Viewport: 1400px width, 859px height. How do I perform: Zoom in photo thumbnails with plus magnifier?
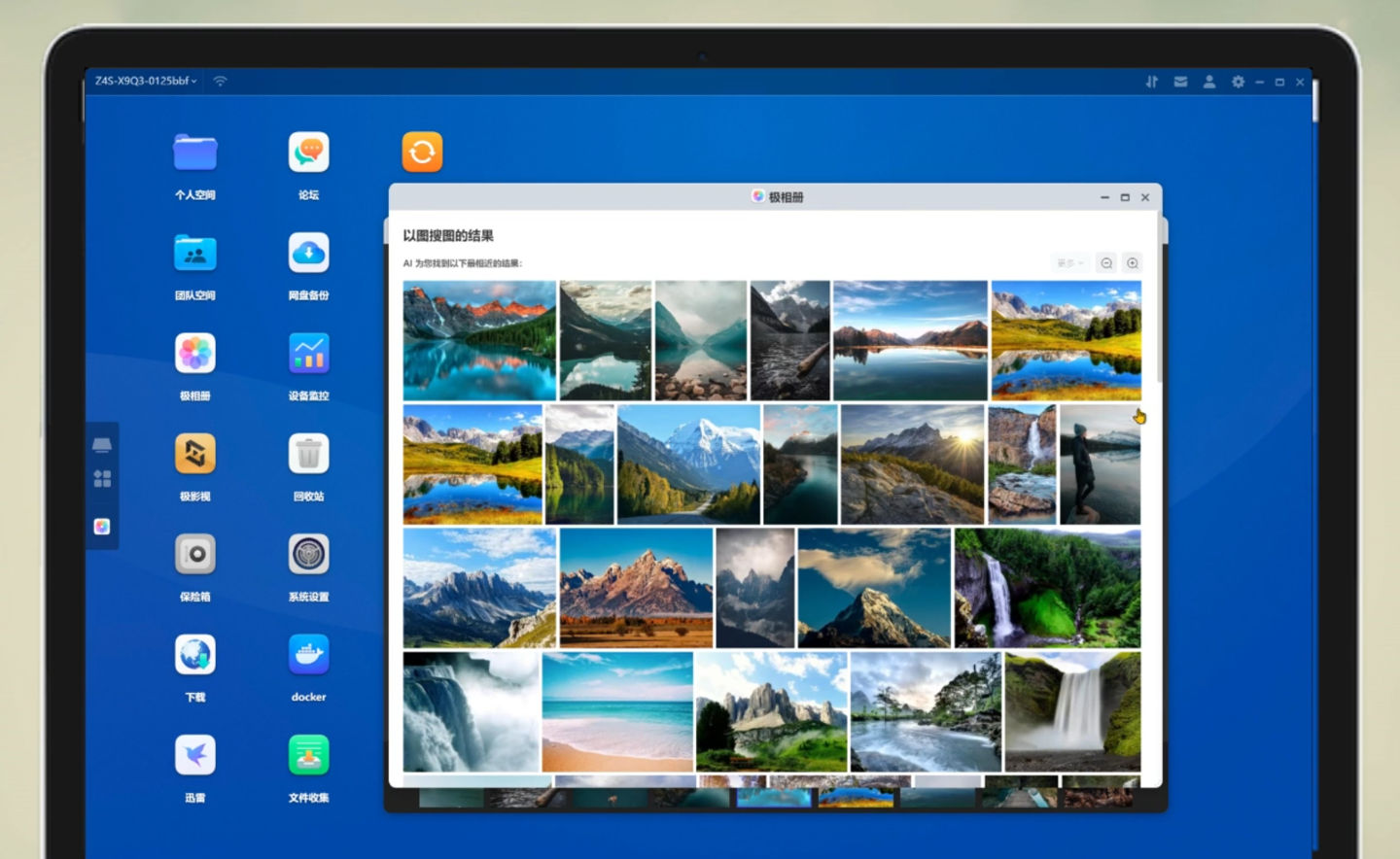(1133, 263)
